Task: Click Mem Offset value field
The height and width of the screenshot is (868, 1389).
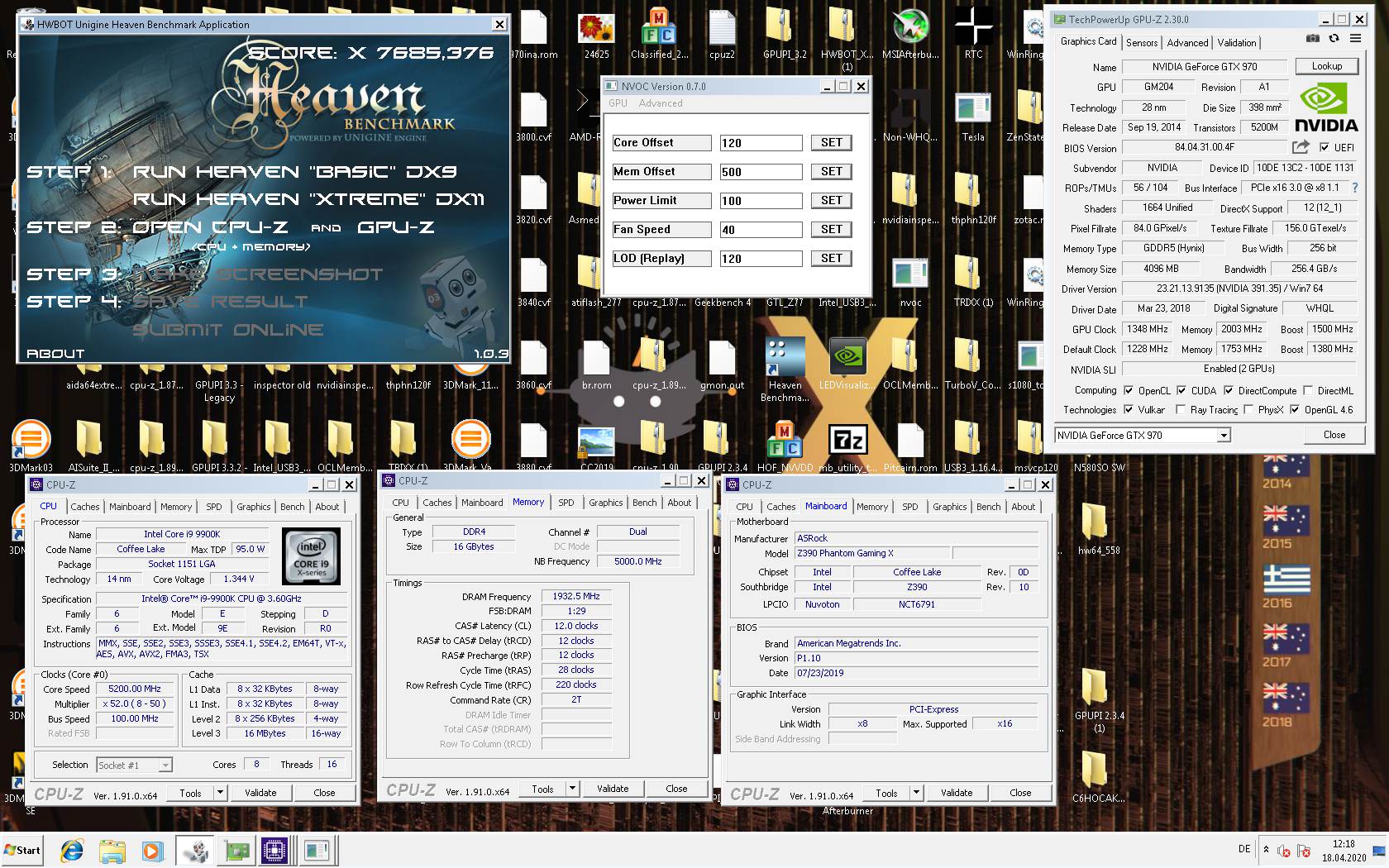Action: coord(761,172)
